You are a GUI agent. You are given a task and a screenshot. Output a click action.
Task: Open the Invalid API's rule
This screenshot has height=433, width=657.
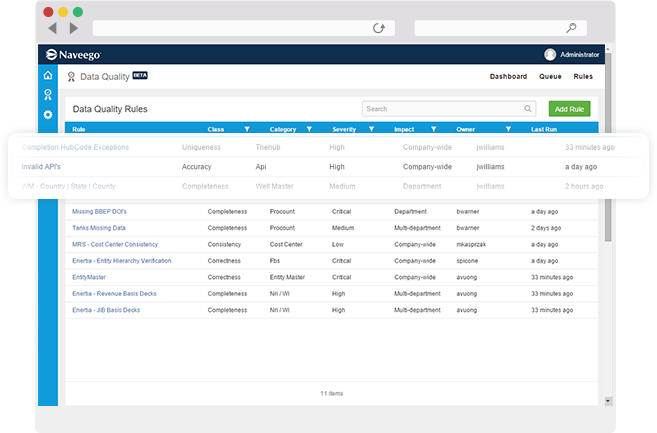click(x=41, y=167)
